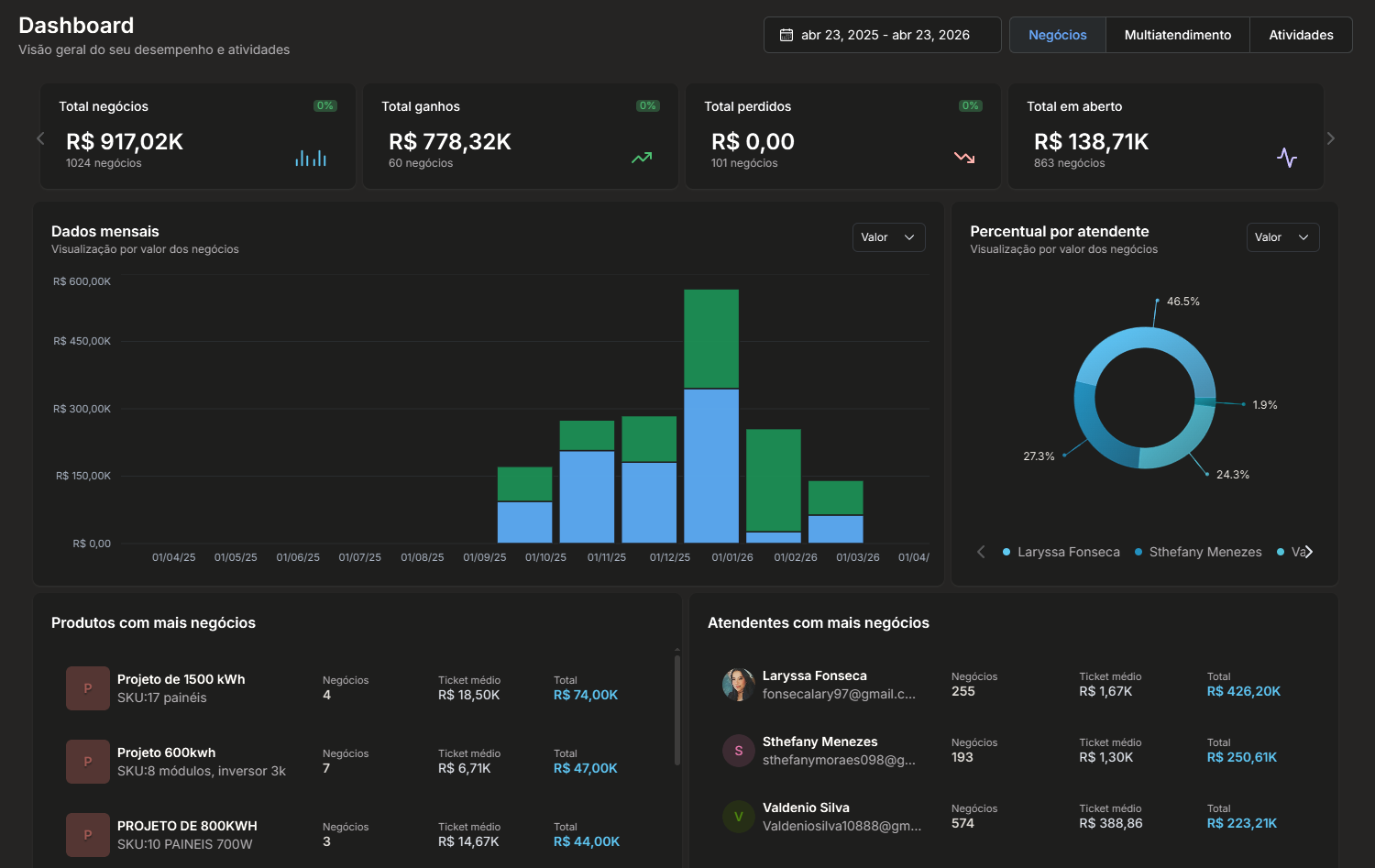Click the green bar segment for 01/01/26

(711, 338)
